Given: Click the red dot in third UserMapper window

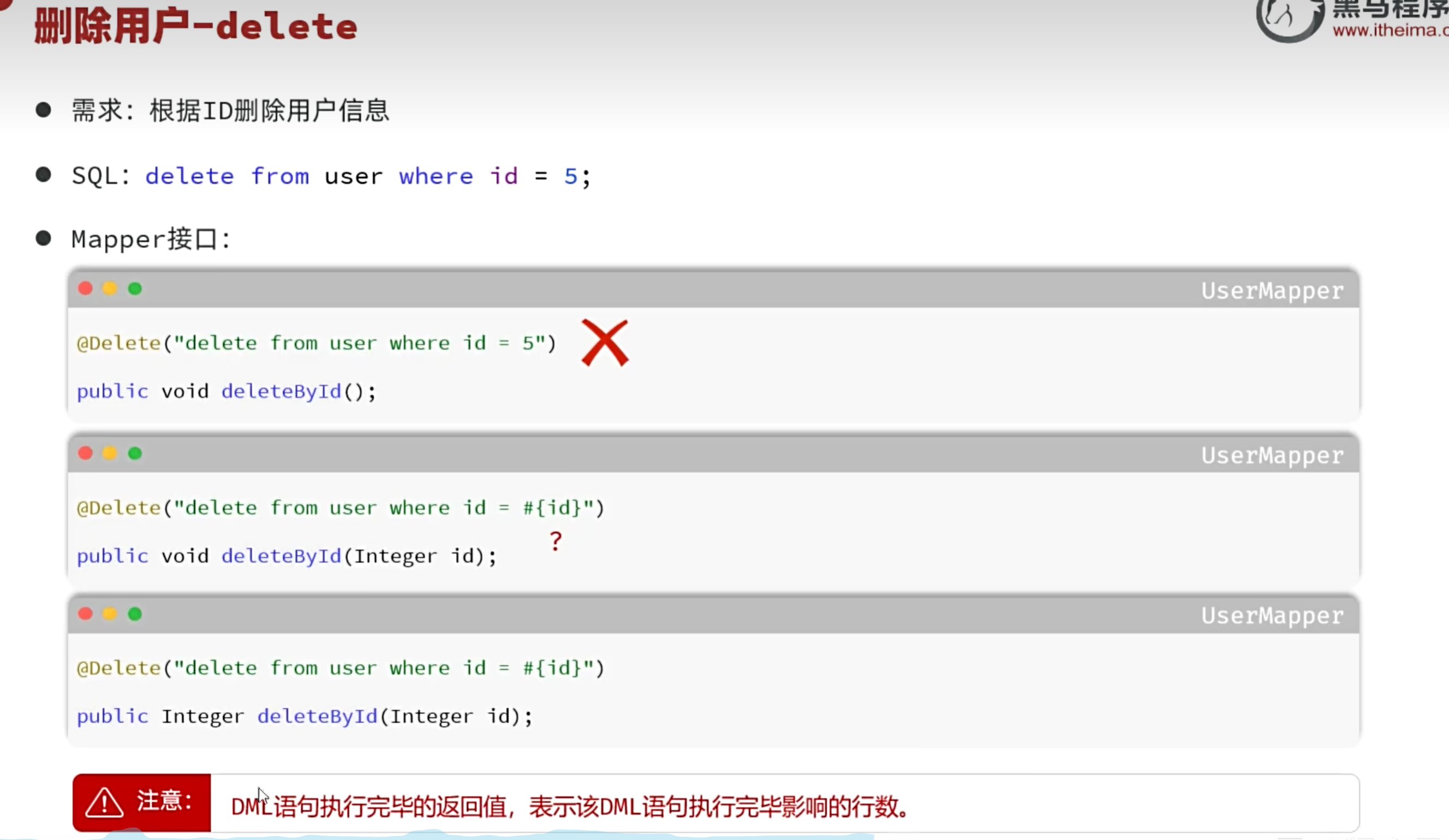Looking at the screenshot, I should [x=86, y=614].
